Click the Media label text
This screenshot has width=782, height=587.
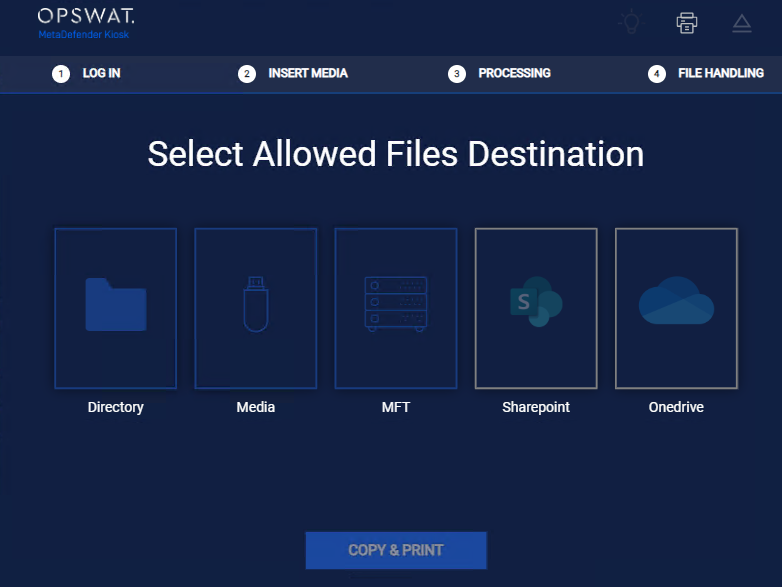[256, 407]
